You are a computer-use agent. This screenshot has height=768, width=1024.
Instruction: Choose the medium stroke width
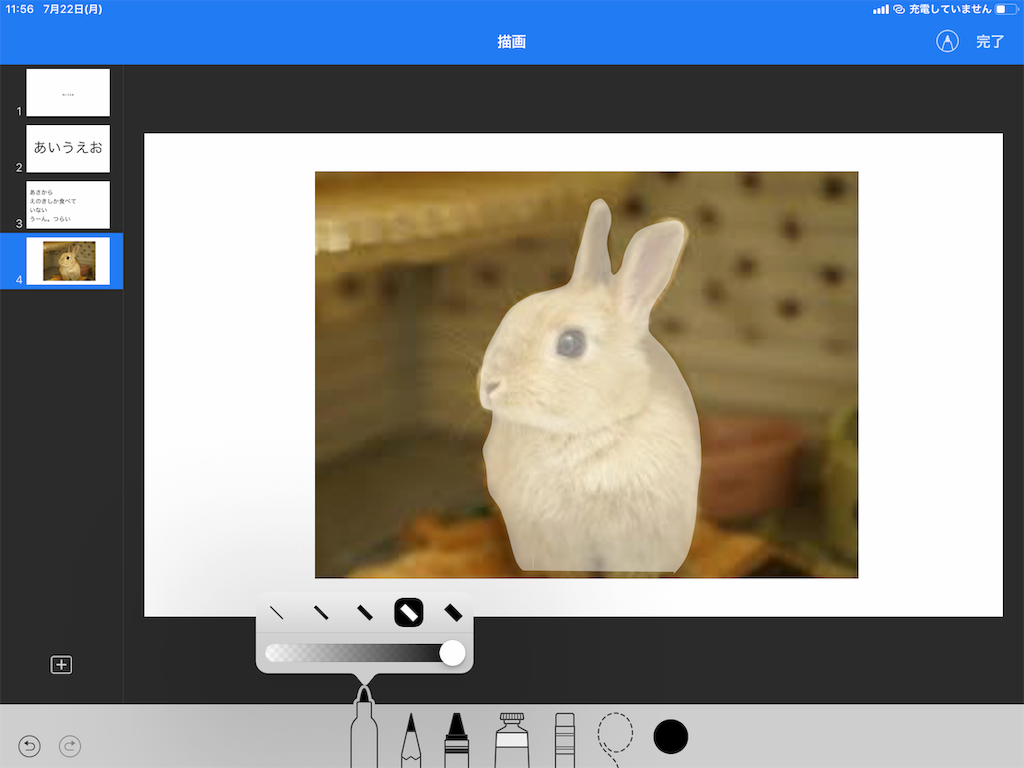click(x=364, y=613)
